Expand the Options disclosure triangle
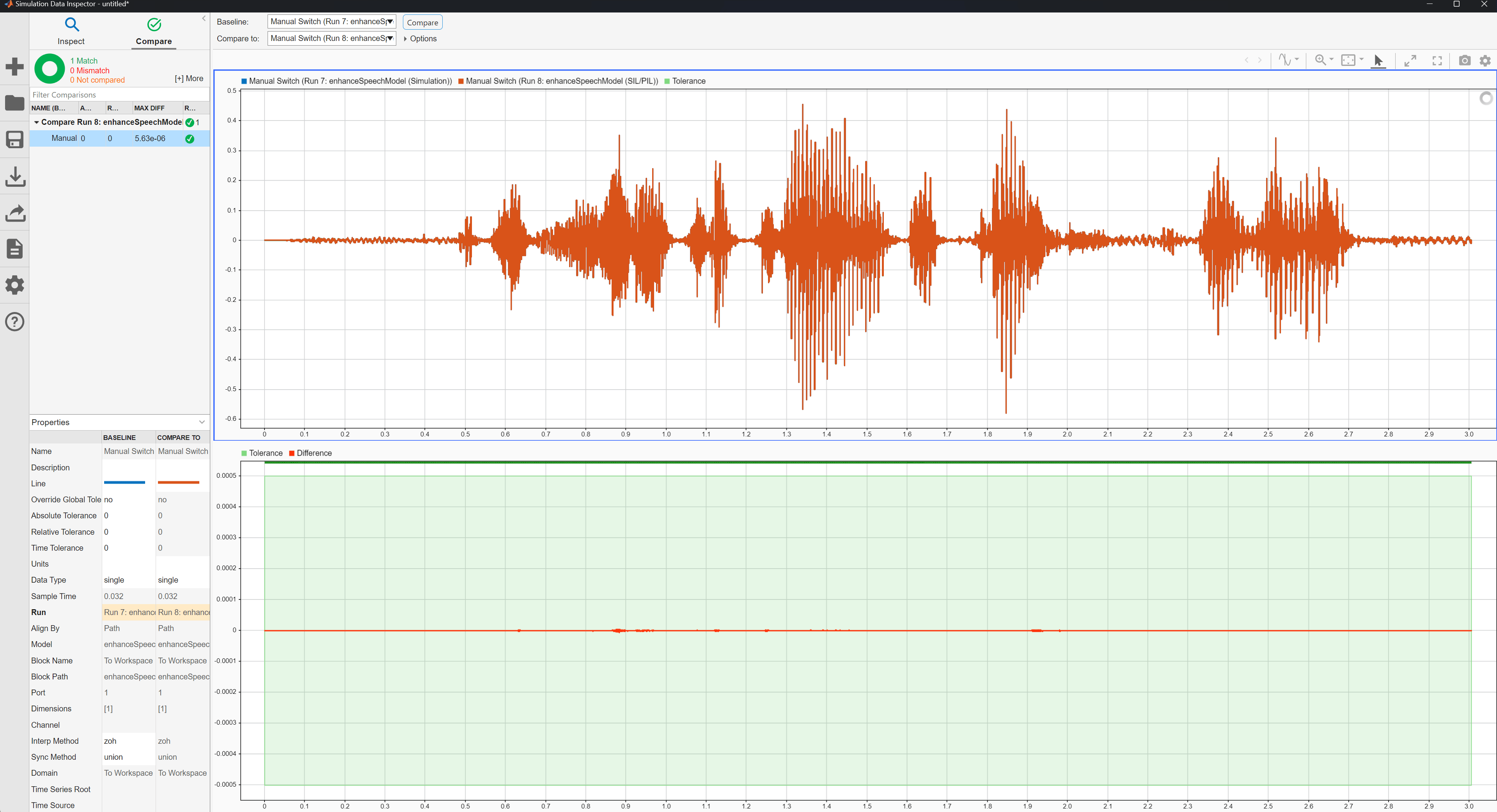 pyautogui.click(x=406, y=39)
